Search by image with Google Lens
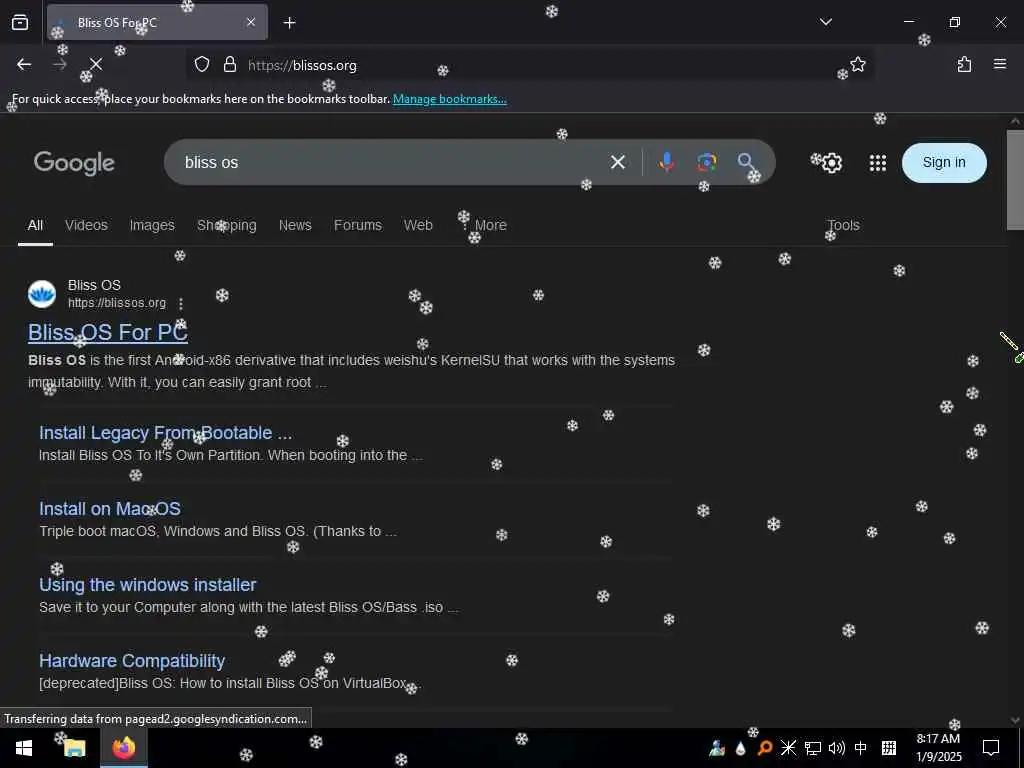The image size is (1024, 768). (x=707, y=162)
